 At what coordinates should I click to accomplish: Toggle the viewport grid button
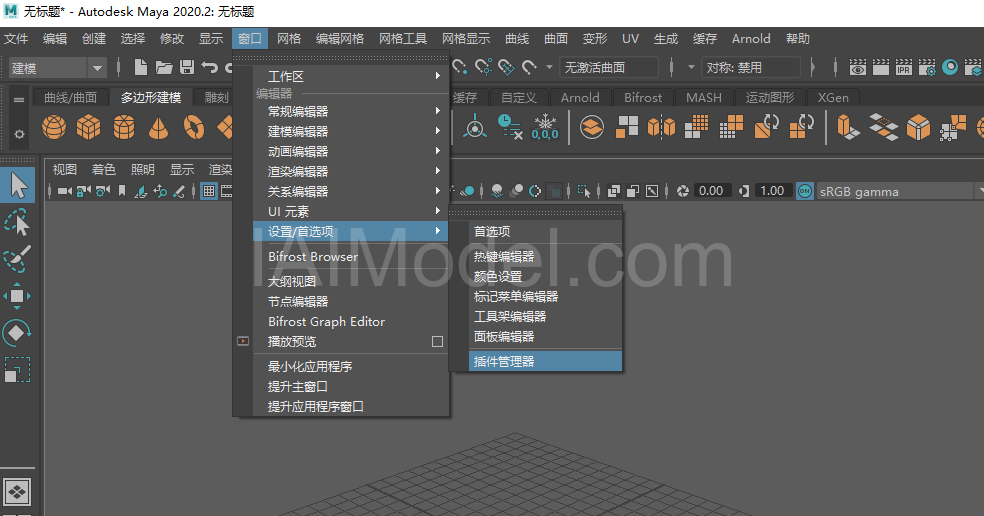point(209,191)
